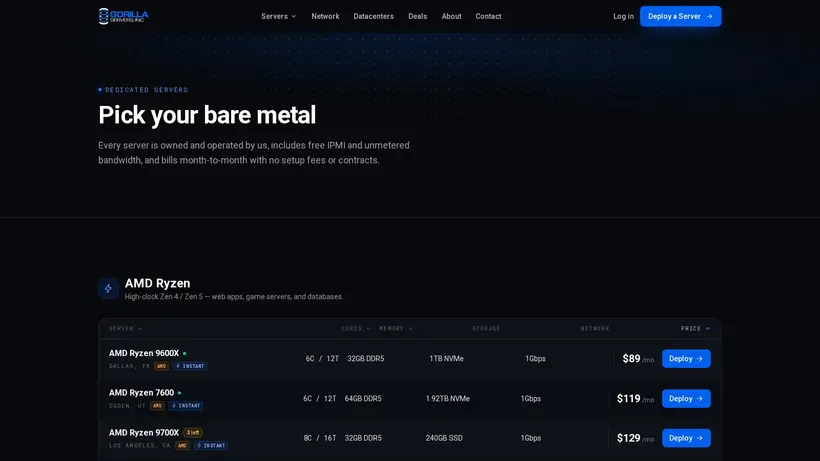Open the Servers dropdown menu
The width and height of the screenshot is (820, 461).
click(279, 16)
